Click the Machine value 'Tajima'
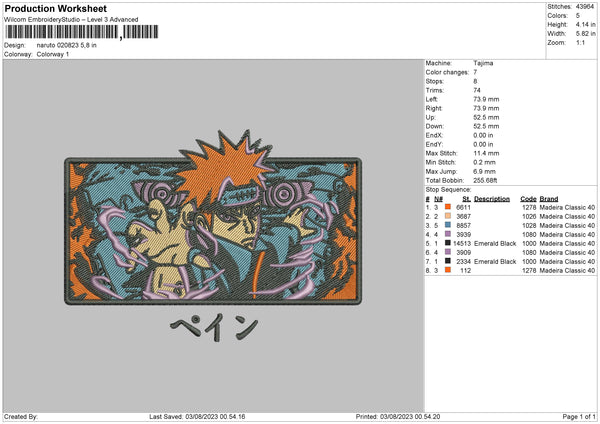 483,63
